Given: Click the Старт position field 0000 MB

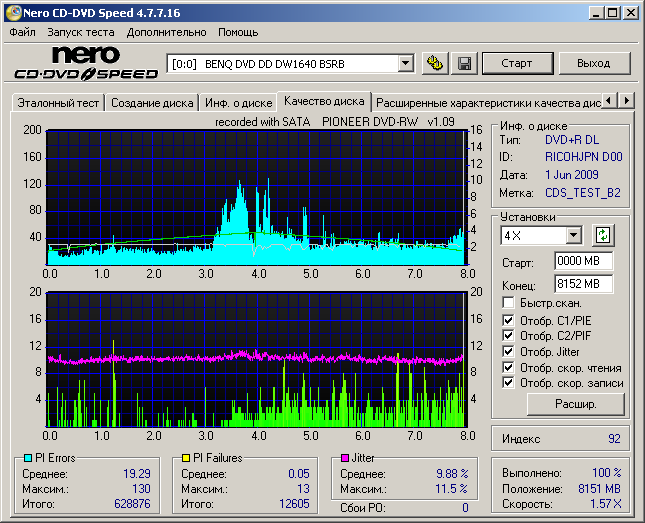Looking at the screenshot, I should click(x=584, y=261).
